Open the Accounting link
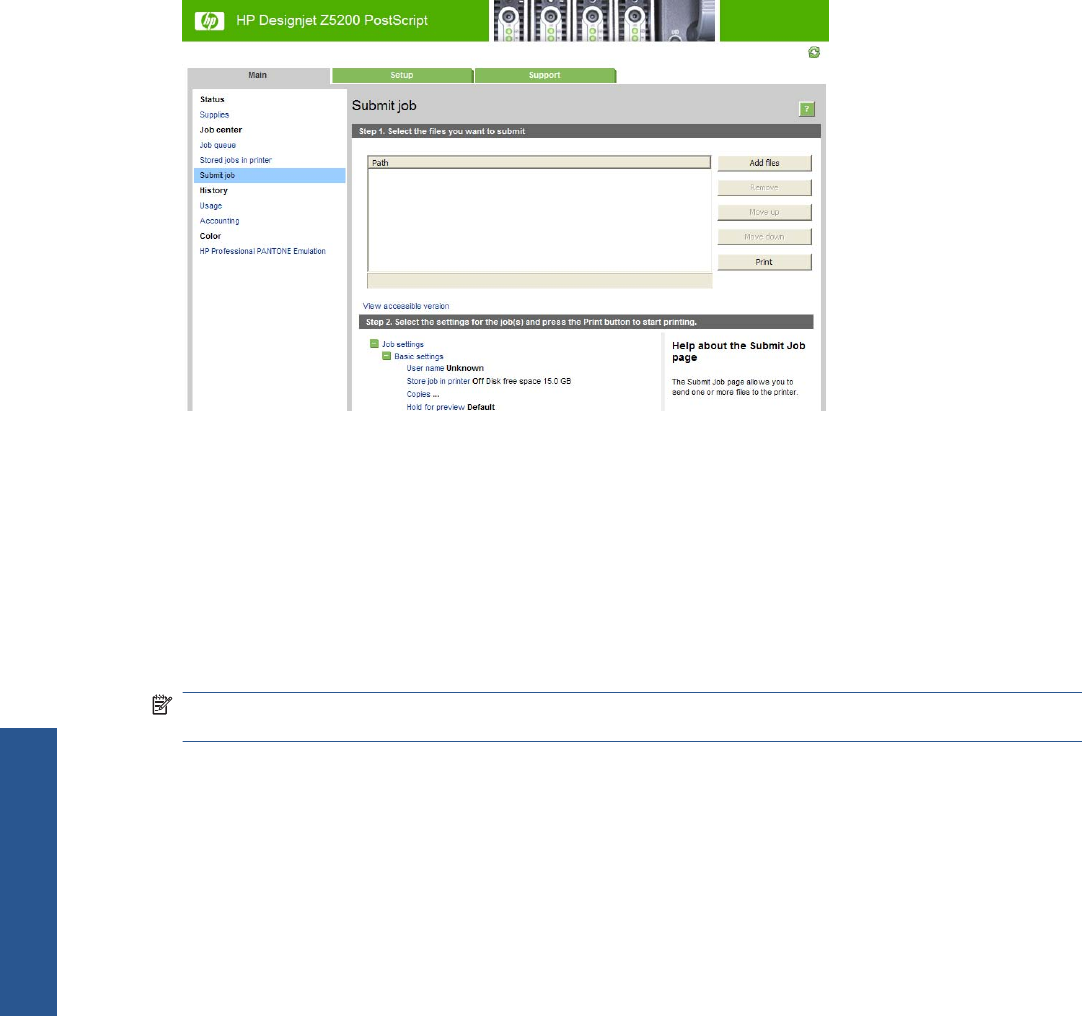1082x1016 pixels. (x=219, y=221)
